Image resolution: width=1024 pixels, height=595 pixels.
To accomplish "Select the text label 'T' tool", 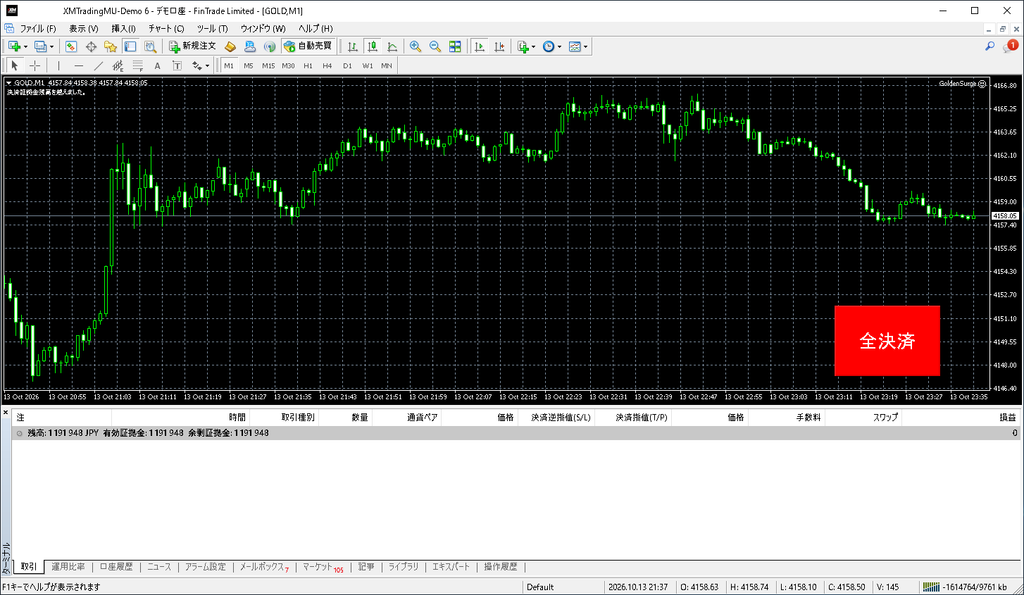I will (177, 65).
